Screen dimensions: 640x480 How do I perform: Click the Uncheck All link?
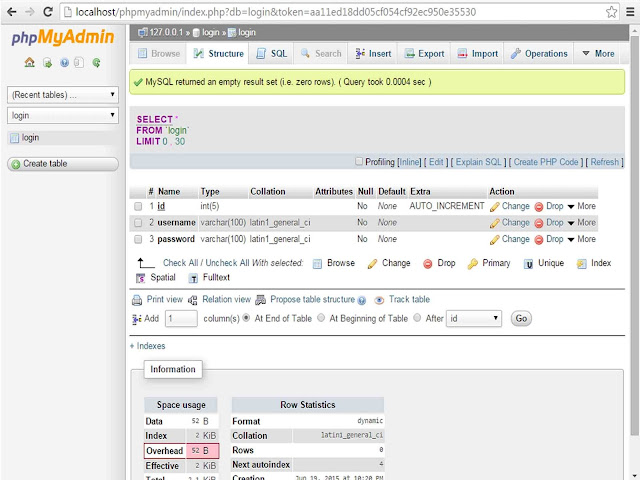(x=227, y=263)
